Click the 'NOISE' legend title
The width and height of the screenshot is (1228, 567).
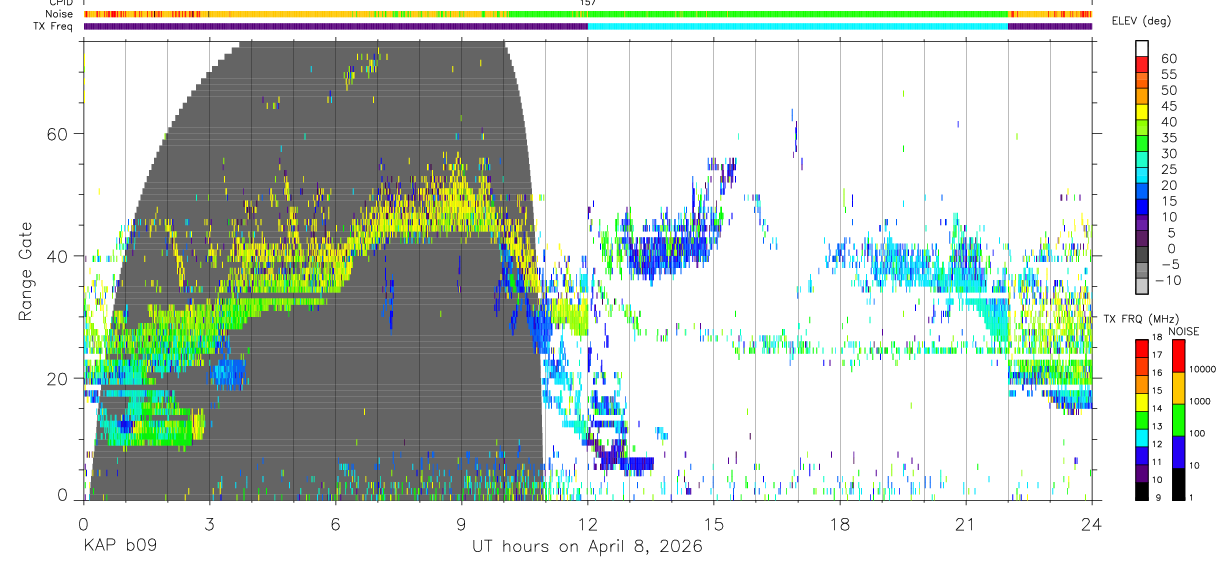tap(1184, 331)
